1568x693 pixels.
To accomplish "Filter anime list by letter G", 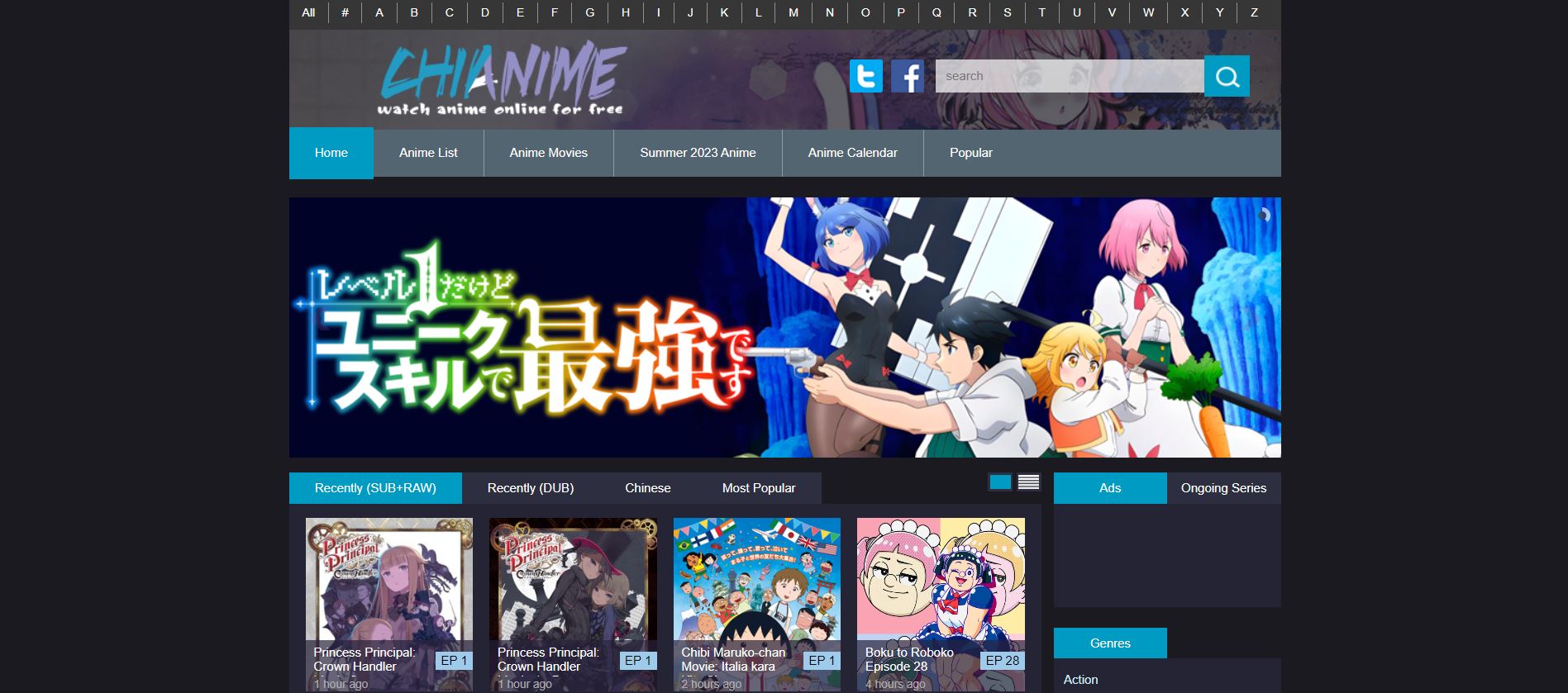I will [590, 12].
